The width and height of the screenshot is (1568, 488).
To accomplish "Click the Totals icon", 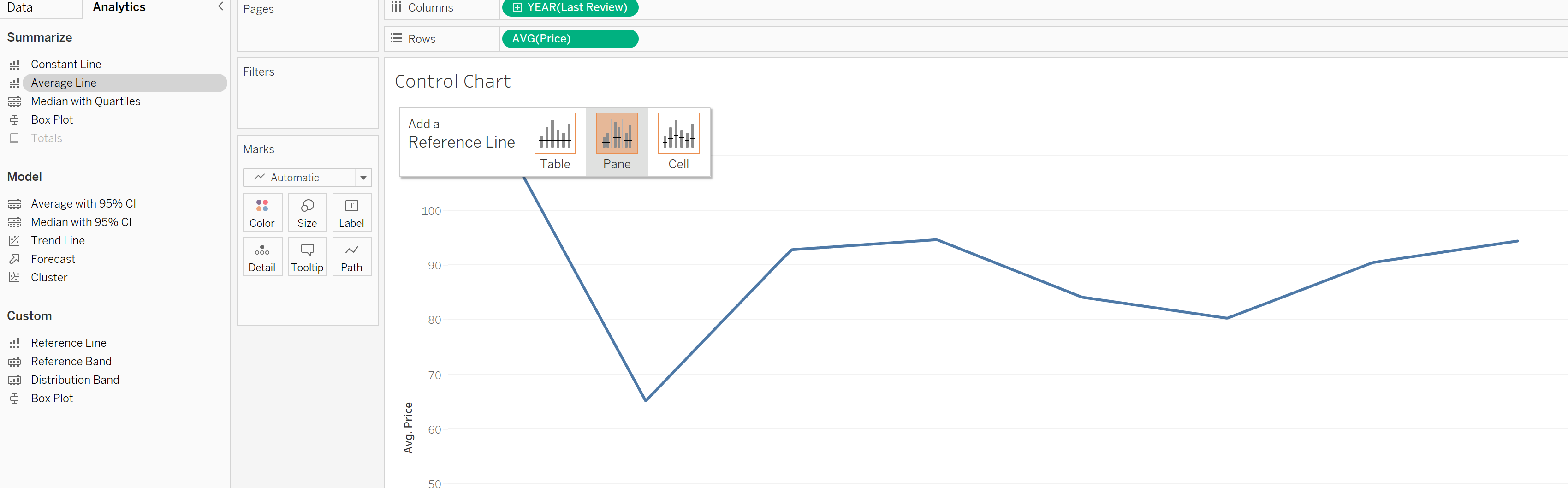I will point(15,138).
